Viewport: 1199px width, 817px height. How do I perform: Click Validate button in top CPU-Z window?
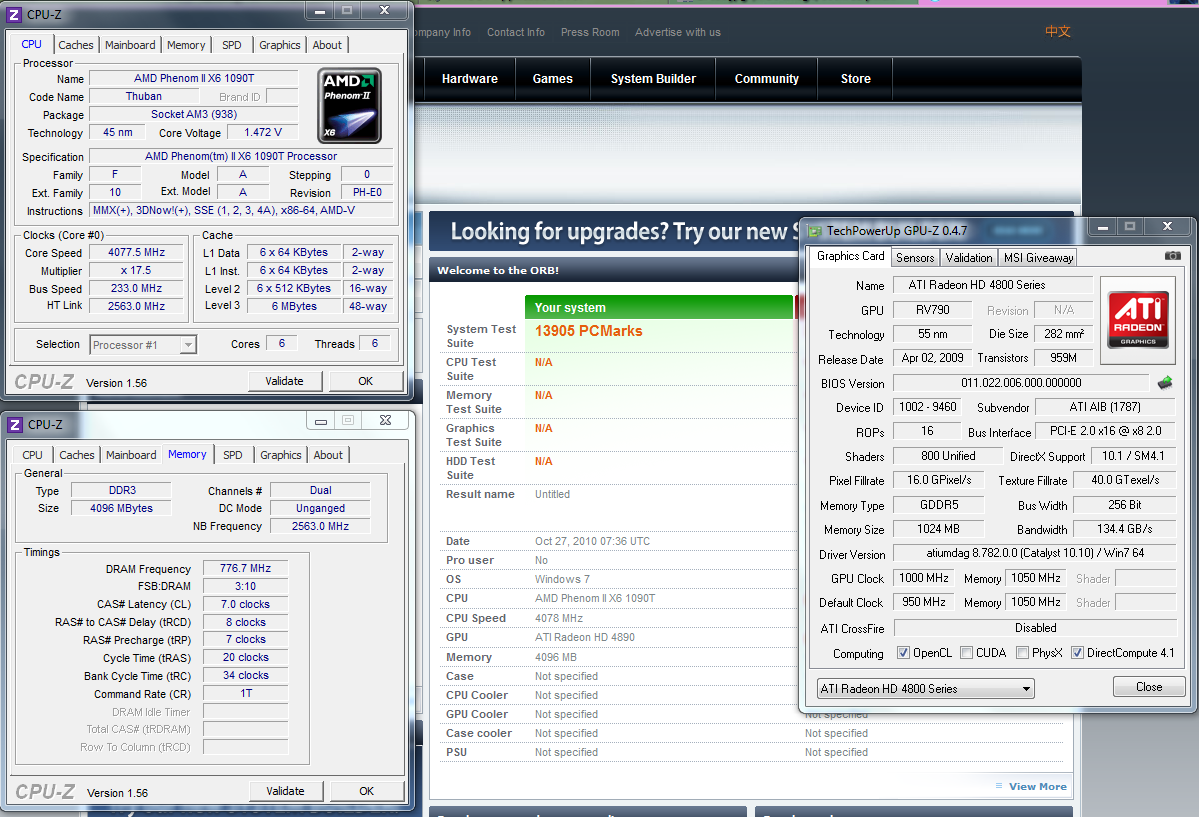pyautogui.click(x=284, y=381)
